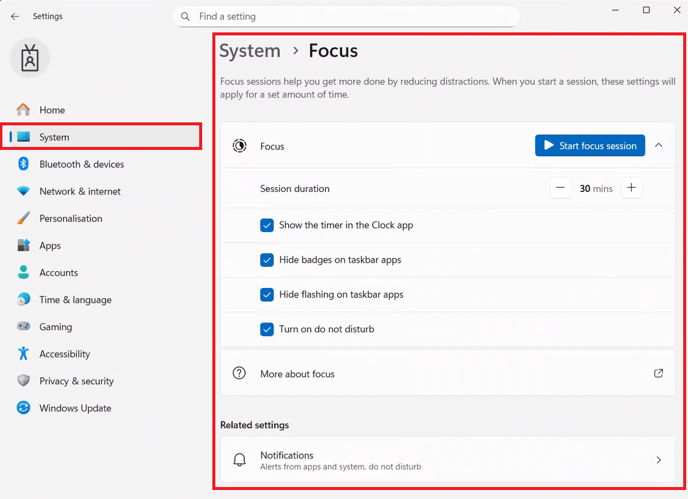Click the Personalisation paintbrush icon
The height and width of the screenshot is (499, 688).
pyautogui.click(x=23, y=218)
